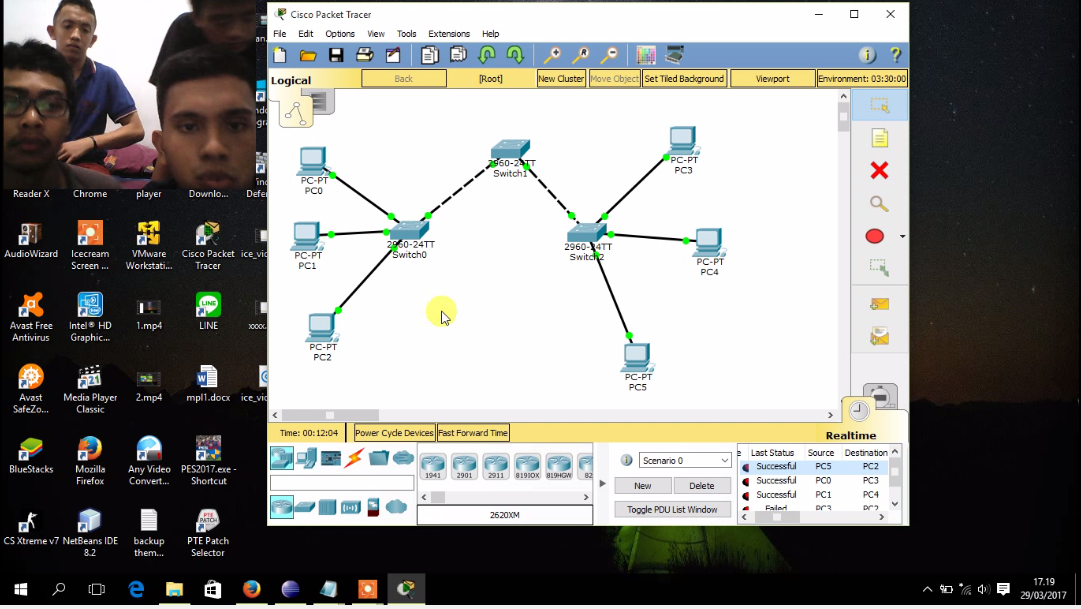
Task: Select the Multiuser Connection cloud icon
Action: click(x=403, y=457)
